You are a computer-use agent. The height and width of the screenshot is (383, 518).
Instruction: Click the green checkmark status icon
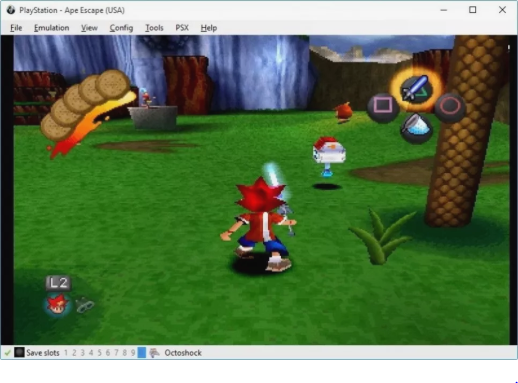click(x=7, y=353)
